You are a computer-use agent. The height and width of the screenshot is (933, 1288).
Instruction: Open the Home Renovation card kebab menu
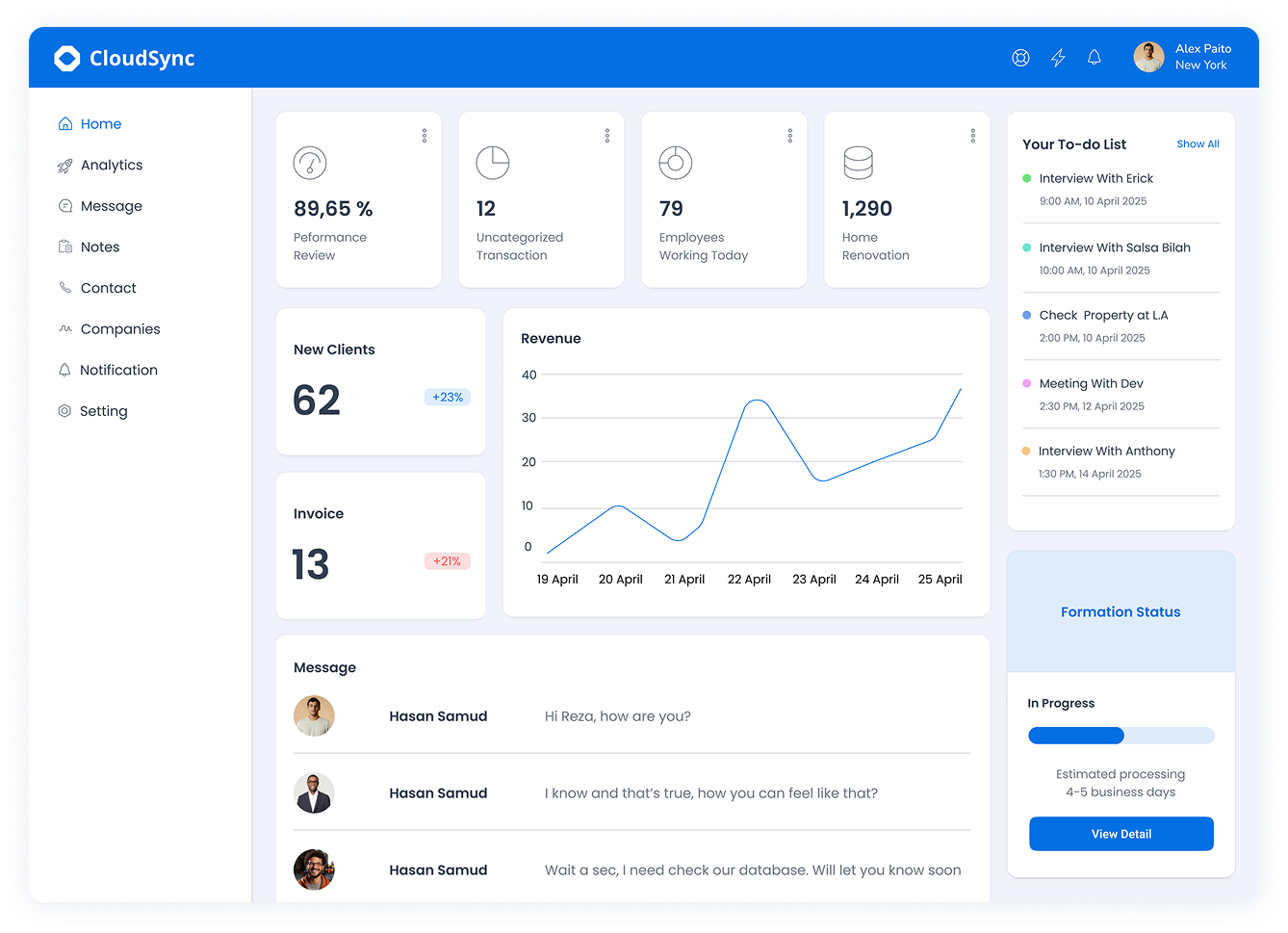pyautogui.click(x=973, y=136)
